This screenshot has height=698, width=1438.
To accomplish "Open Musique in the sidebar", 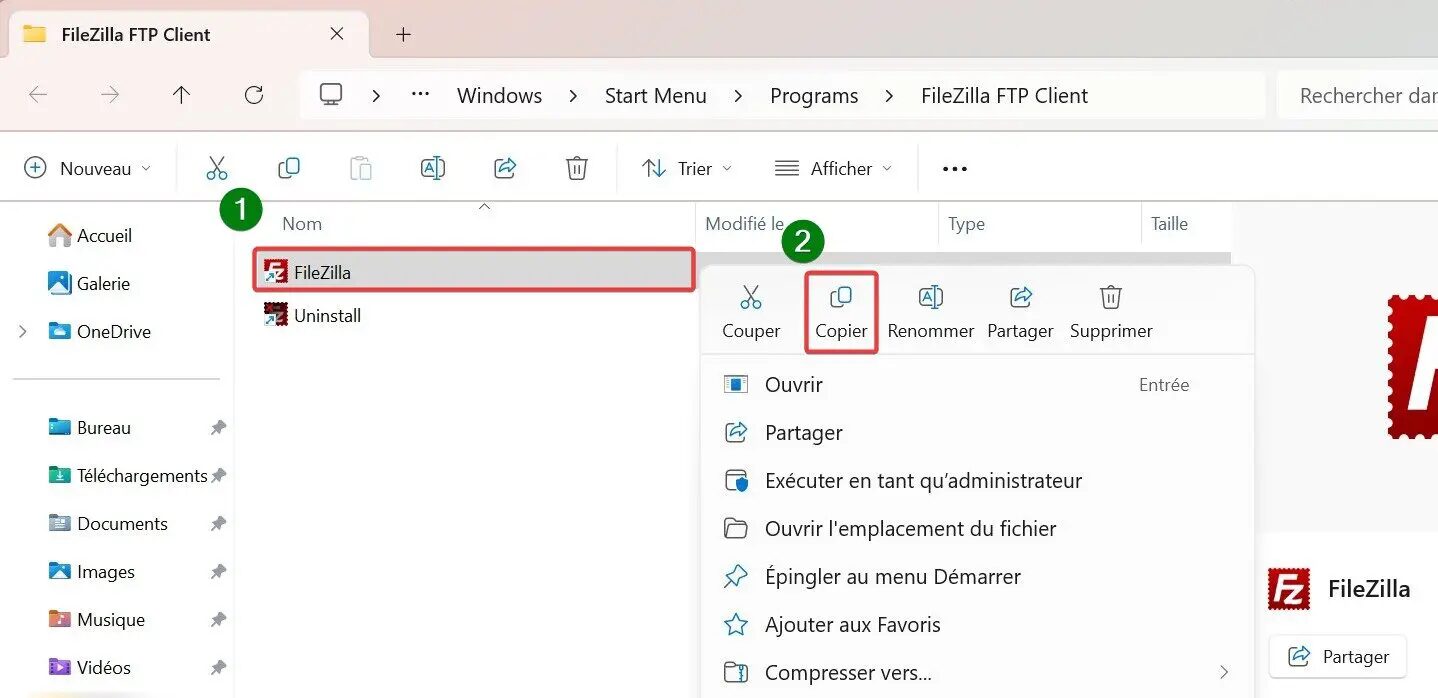I will click(x=97, y=620).
